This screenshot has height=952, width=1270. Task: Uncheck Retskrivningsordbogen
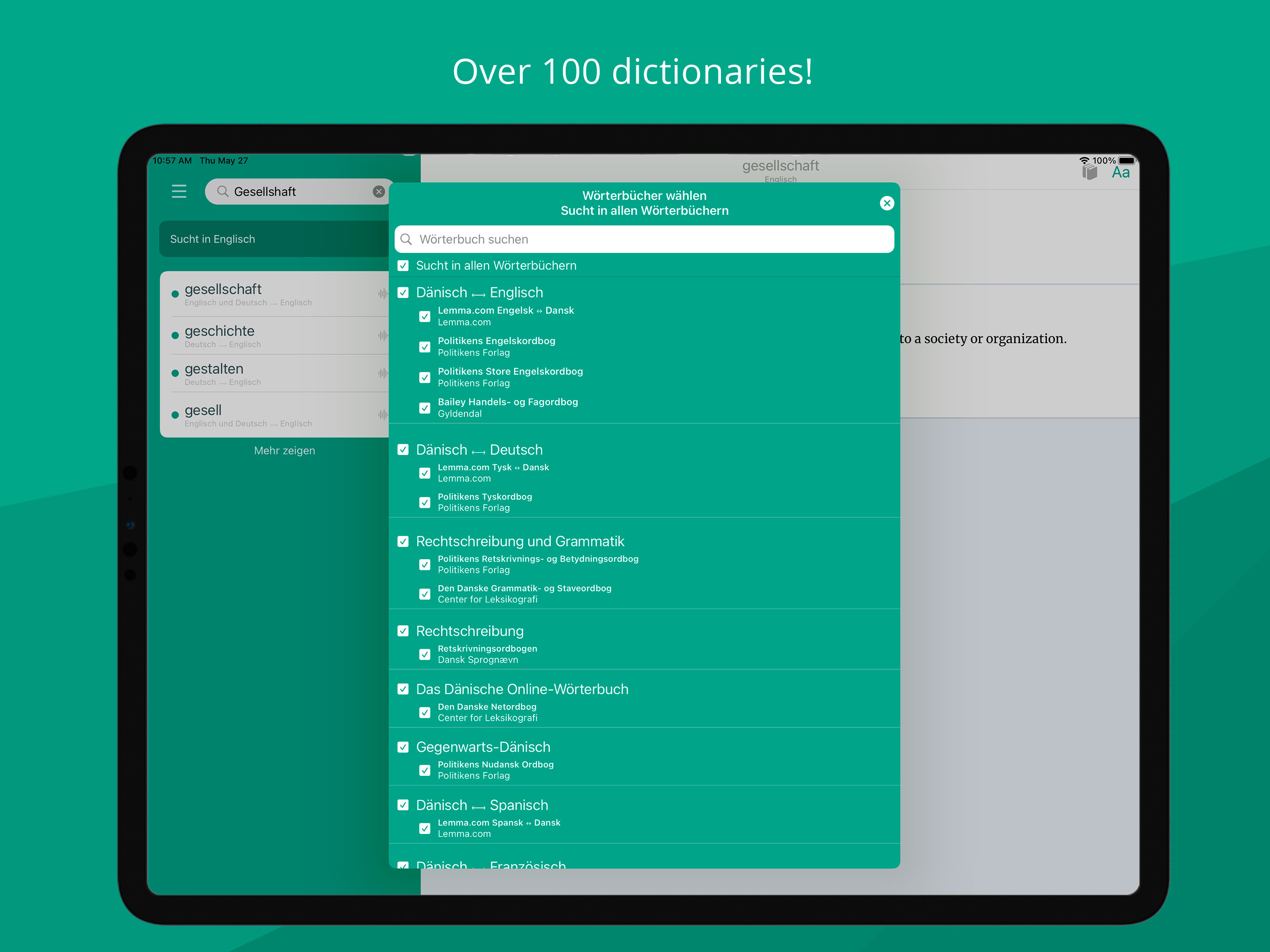(425, 654)
